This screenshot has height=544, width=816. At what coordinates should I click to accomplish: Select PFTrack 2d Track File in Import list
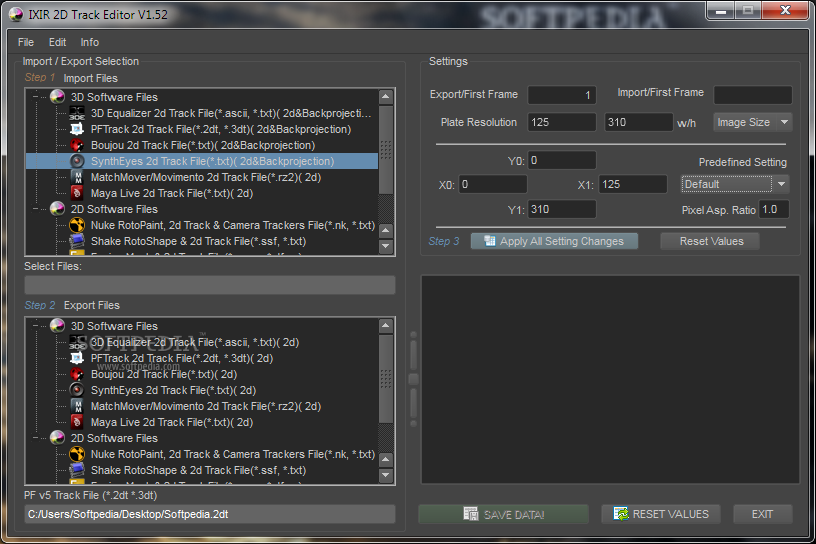click(221, 129)
